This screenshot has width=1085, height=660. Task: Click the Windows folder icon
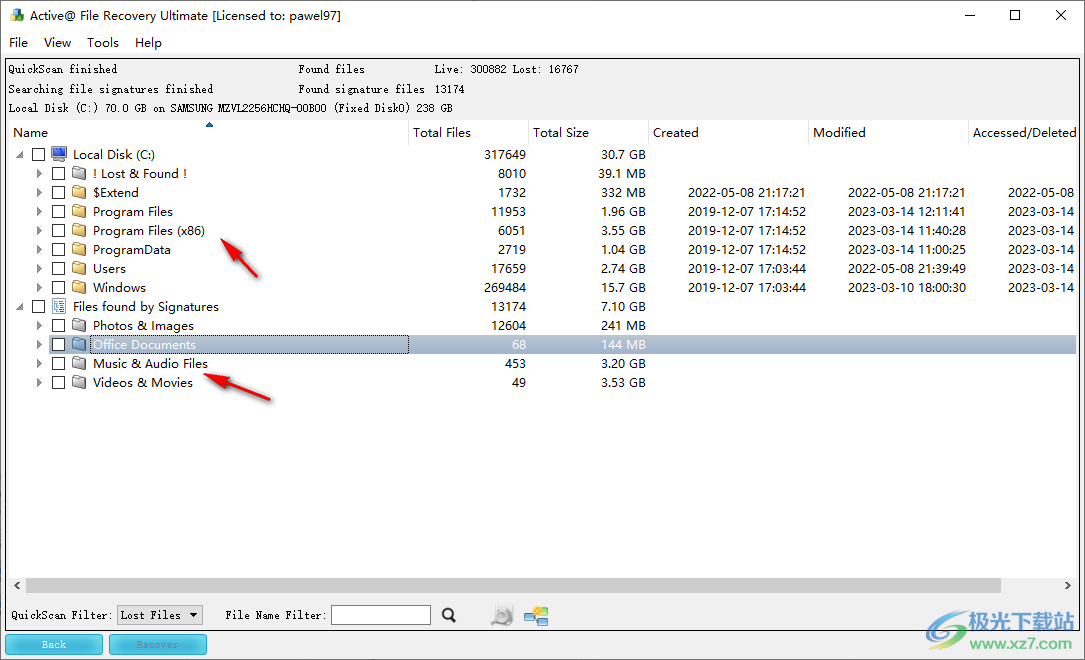[80, 287]
